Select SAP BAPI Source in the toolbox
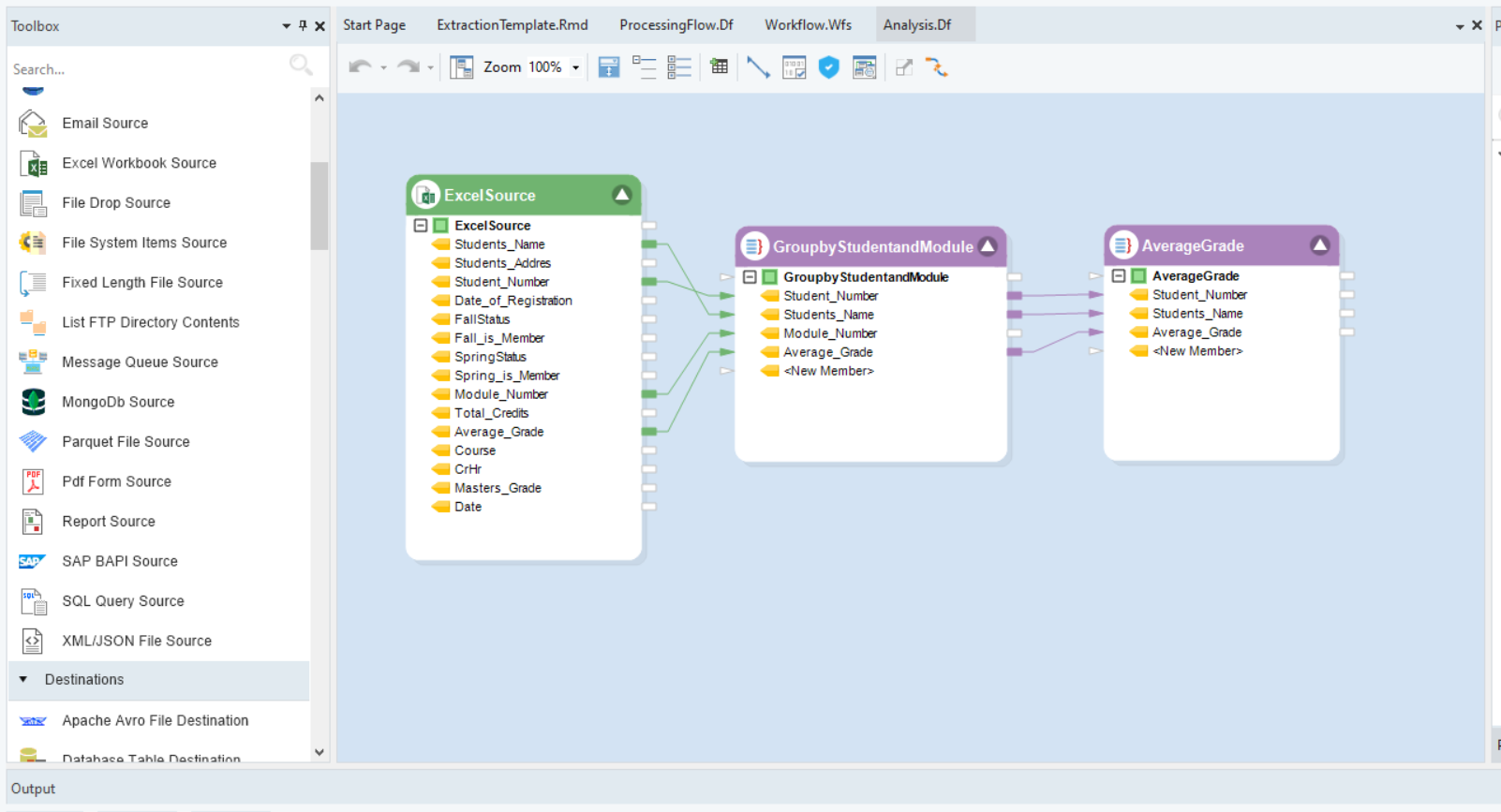 [119, 561]
